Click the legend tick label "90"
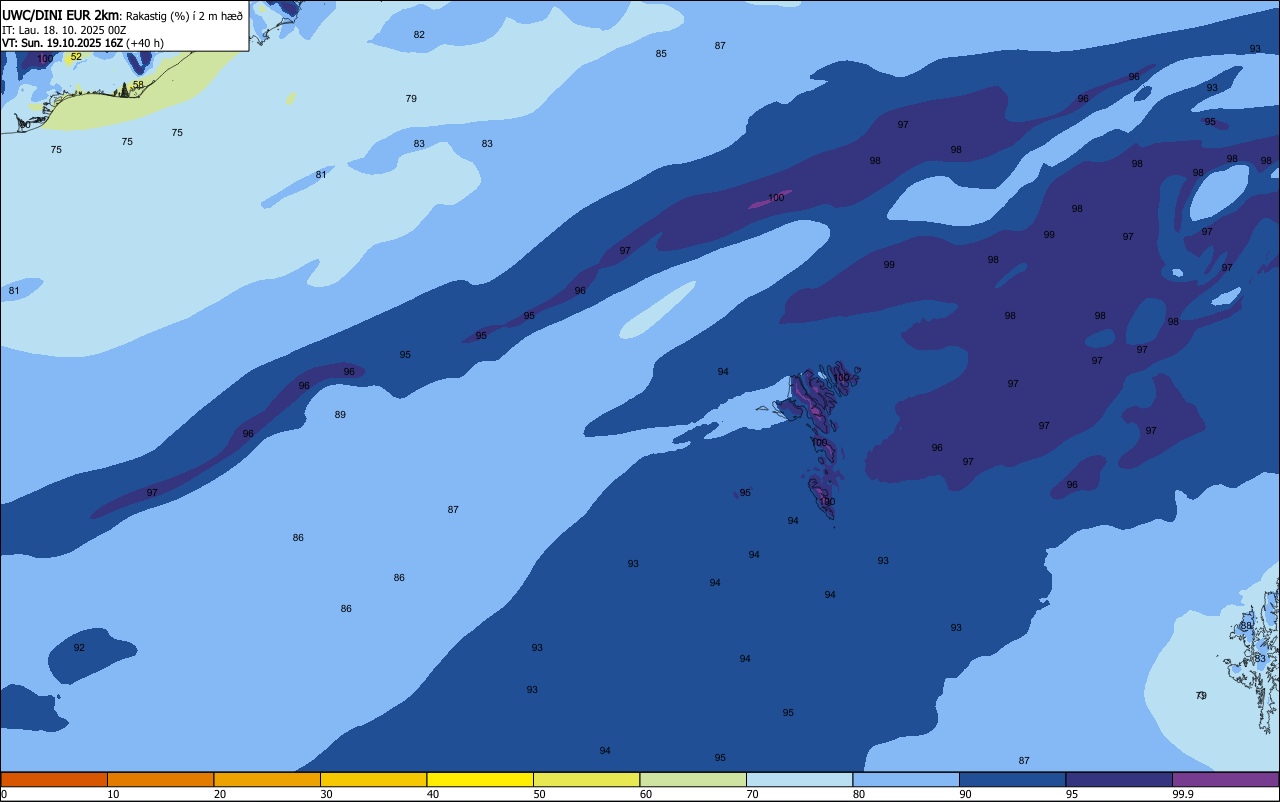This screenshot has height=802, width=1280. pyautogui.click(x=965, y=794)
